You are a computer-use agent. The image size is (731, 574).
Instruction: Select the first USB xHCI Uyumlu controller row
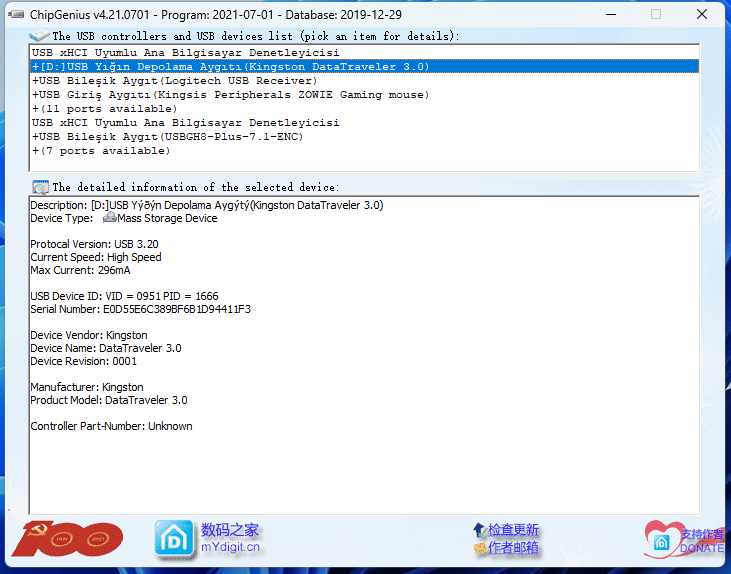pos(365,52)
